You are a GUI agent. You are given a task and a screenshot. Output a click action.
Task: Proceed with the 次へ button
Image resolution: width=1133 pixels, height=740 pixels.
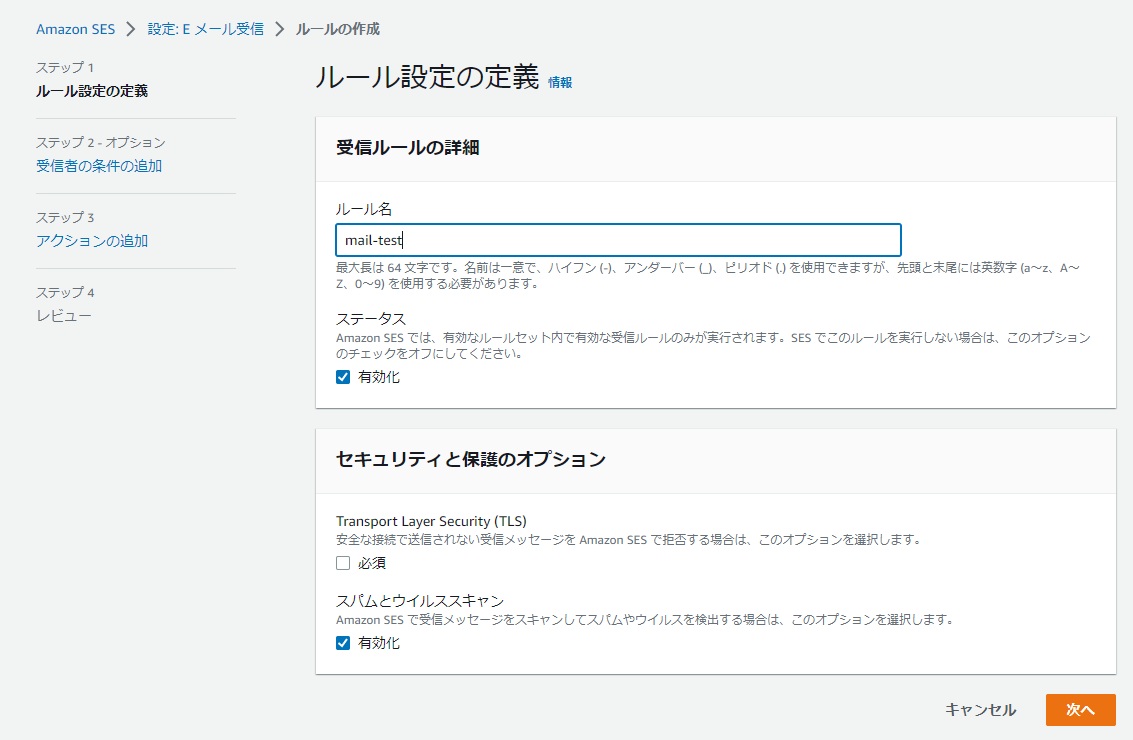(x=1080, y=710)
